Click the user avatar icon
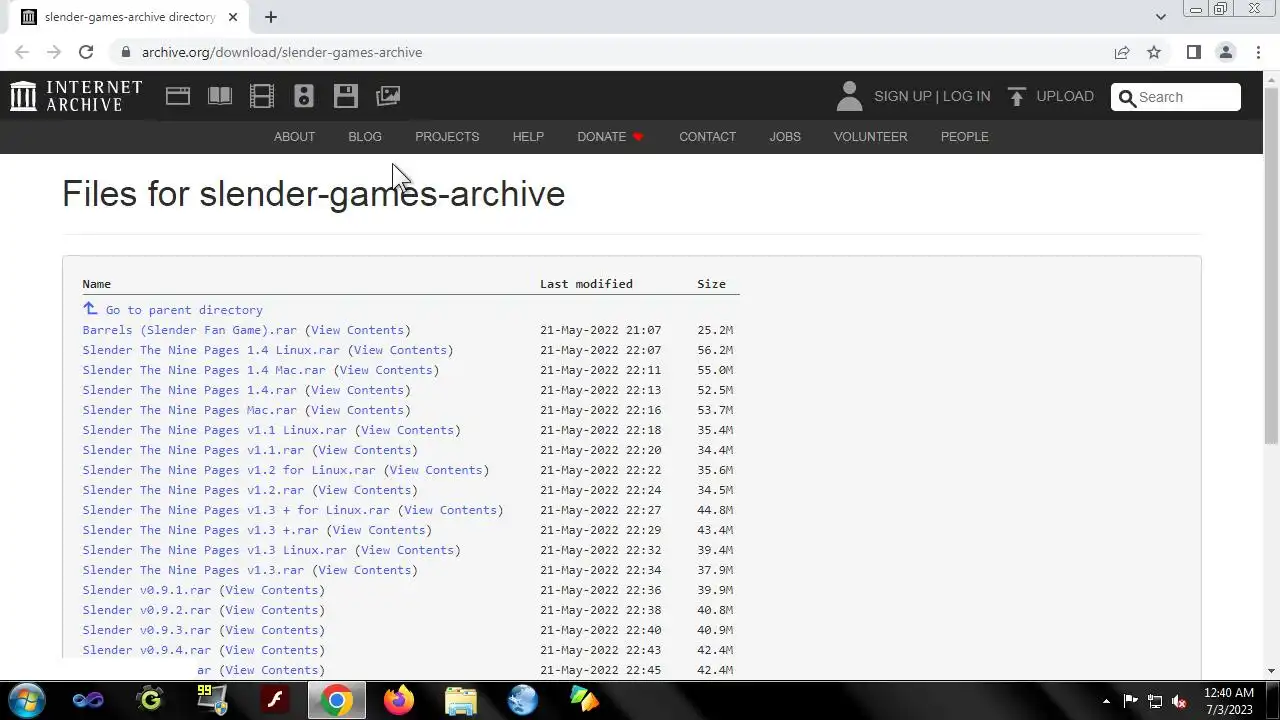 click(x=849, y=96)
